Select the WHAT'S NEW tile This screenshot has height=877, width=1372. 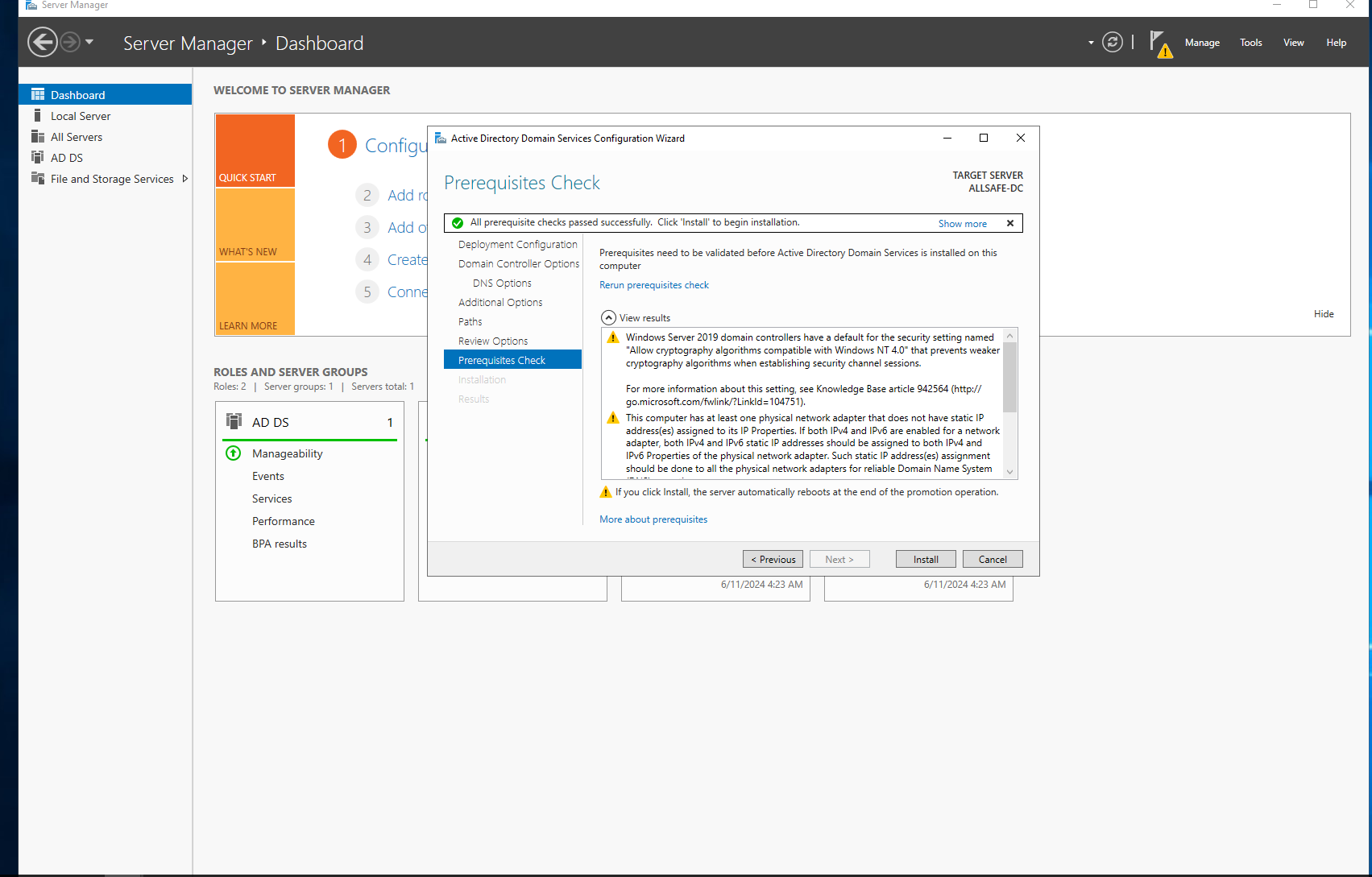click(x=255, y=225)
